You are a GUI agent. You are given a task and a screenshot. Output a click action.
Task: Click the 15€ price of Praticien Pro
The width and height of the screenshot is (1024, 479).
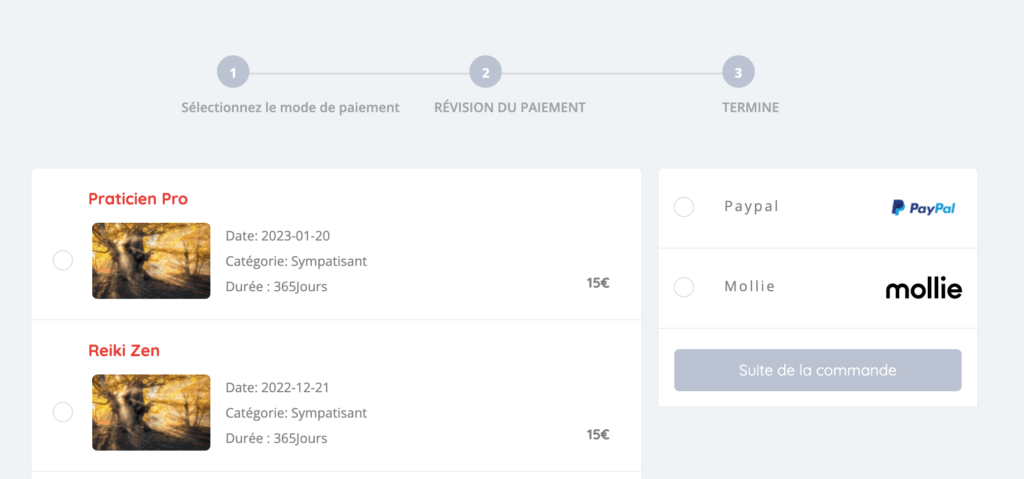point(598,283)
